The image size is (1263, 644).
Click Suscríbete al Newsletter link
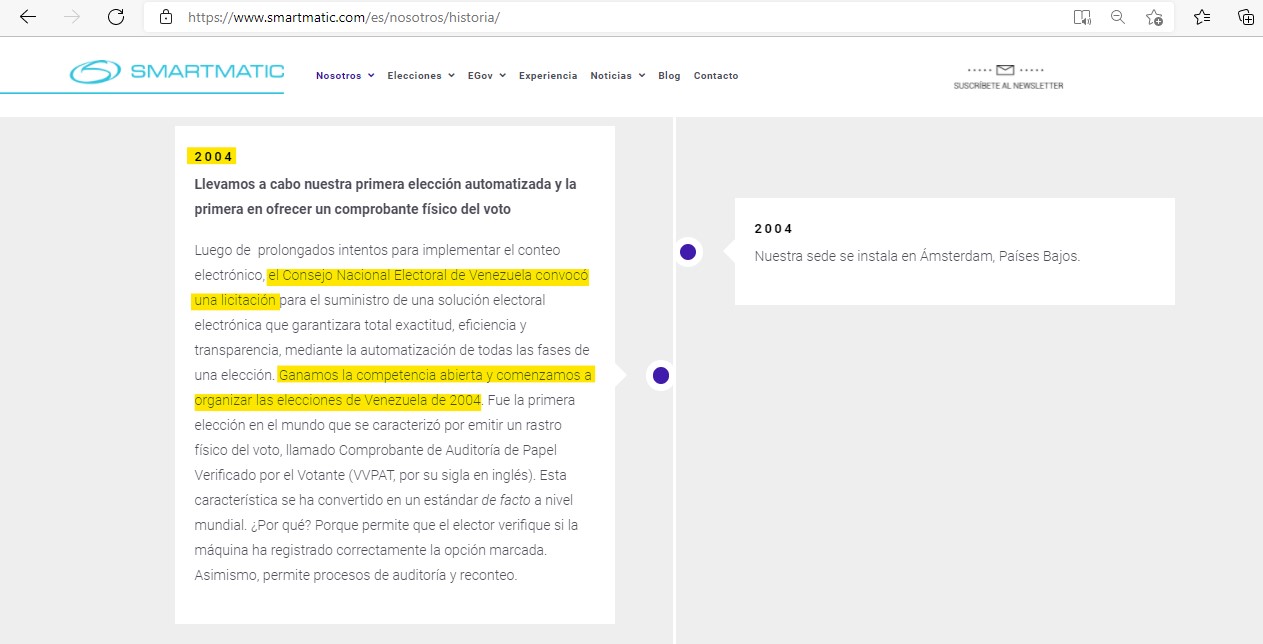(x=1008, y=86)
